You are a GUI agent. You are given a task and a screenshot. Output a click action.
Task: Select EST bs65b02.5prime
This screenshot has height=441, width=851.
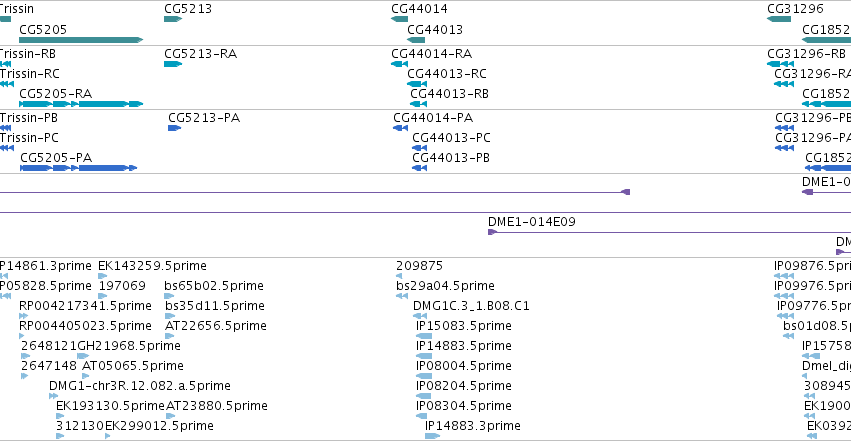[169, 296]
